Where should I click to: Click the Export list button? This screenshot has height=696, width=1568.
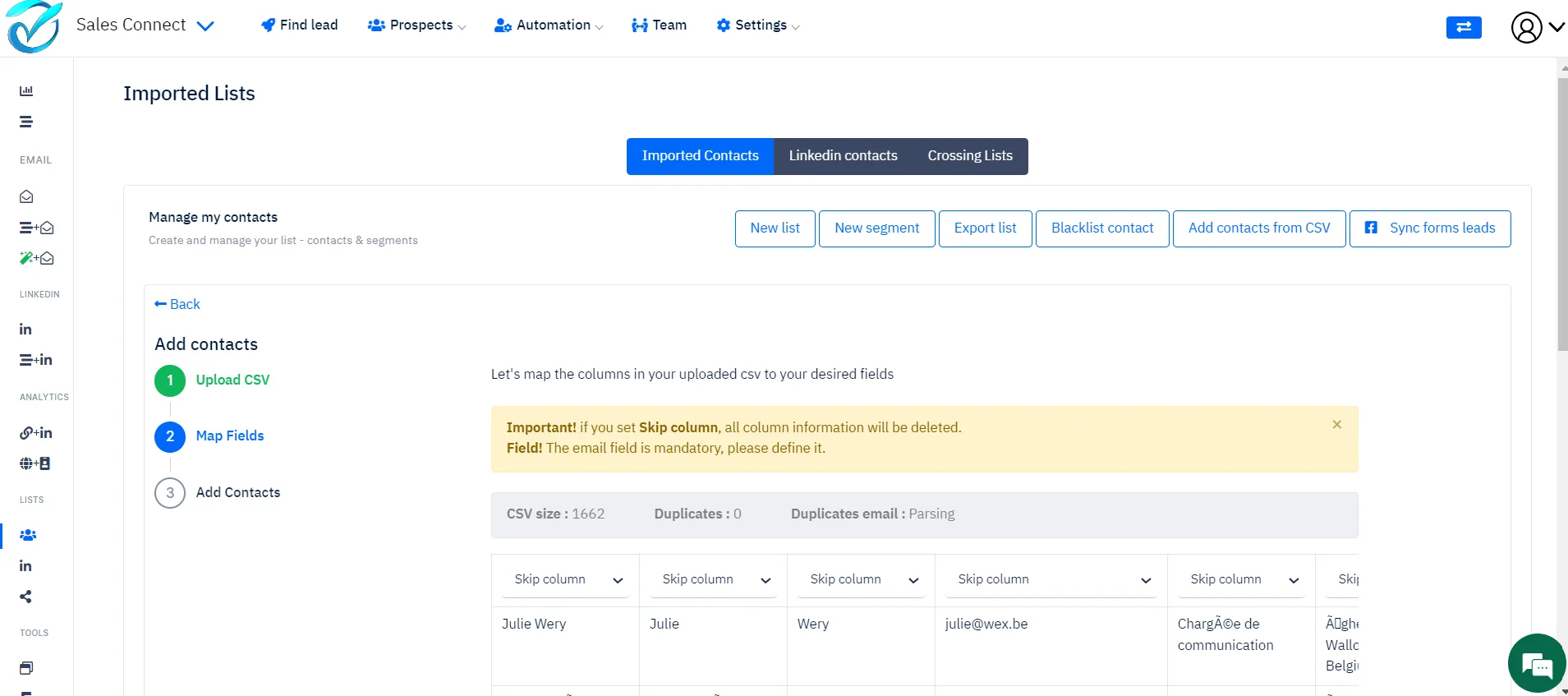(x=986, y=228)
